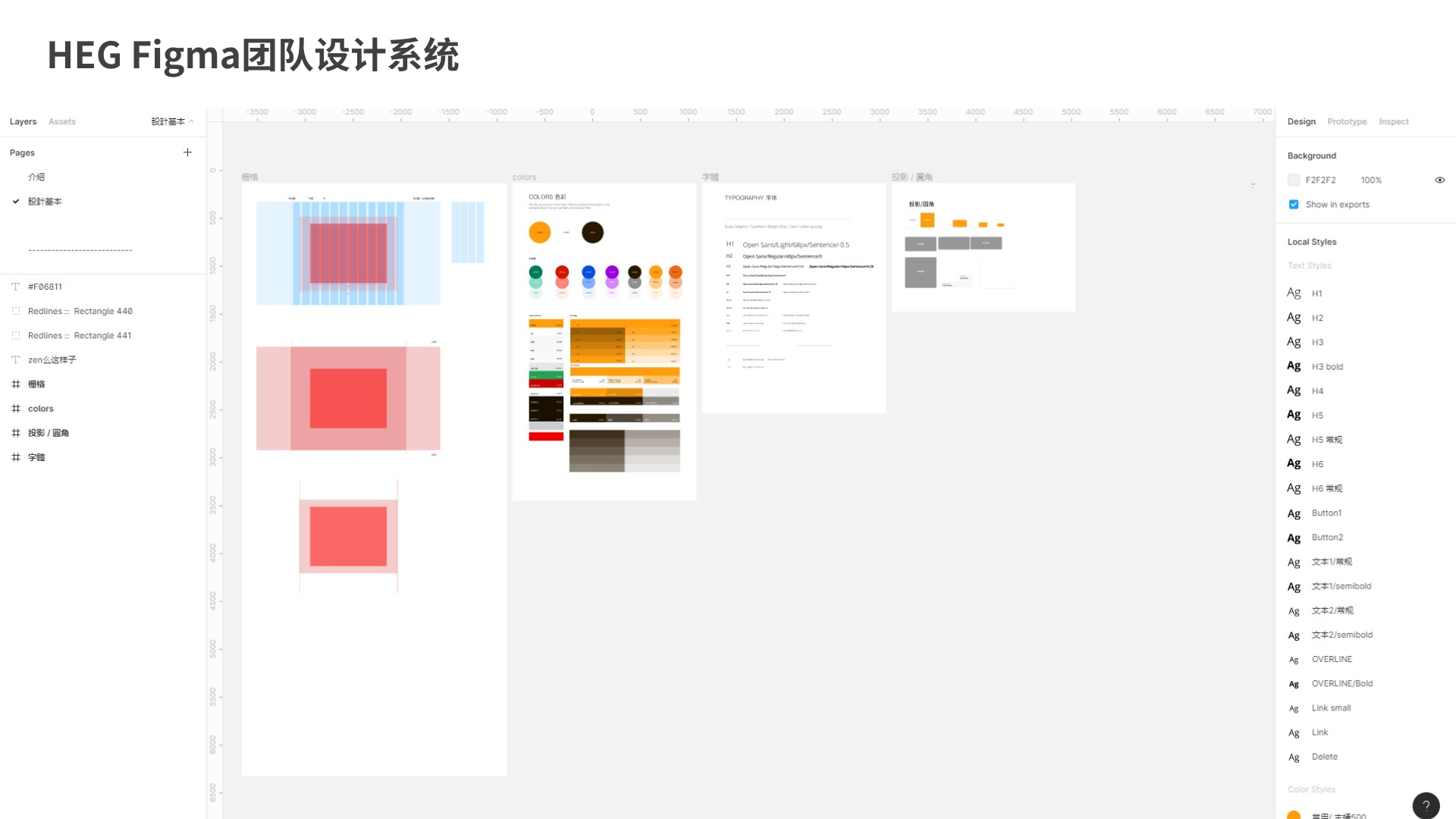Uncheck Show in exports checkbox
Viewport: 1456px width, 819px height.
[x=1294, y=205]
